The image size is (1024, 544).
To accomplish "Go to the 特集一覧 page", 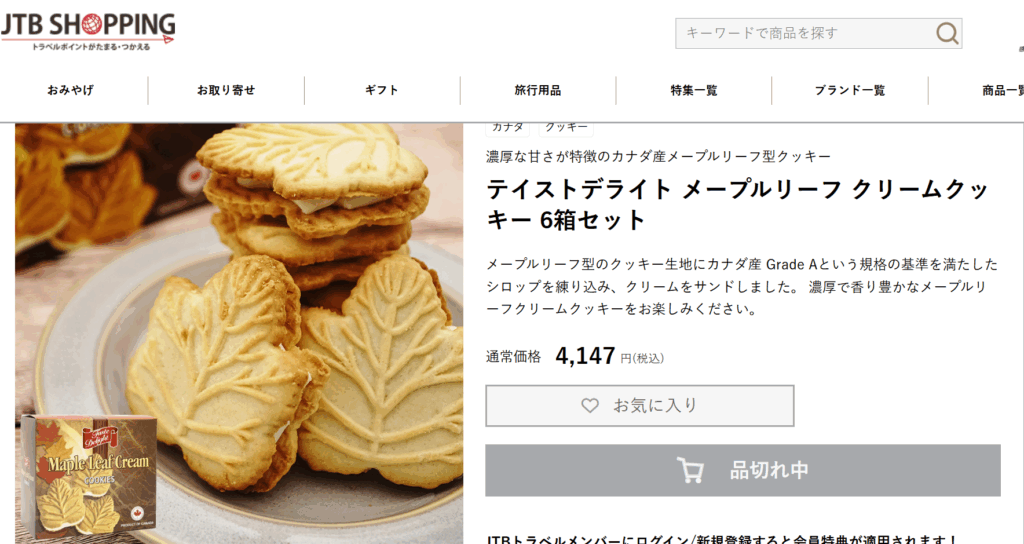I will click(694, 90).
